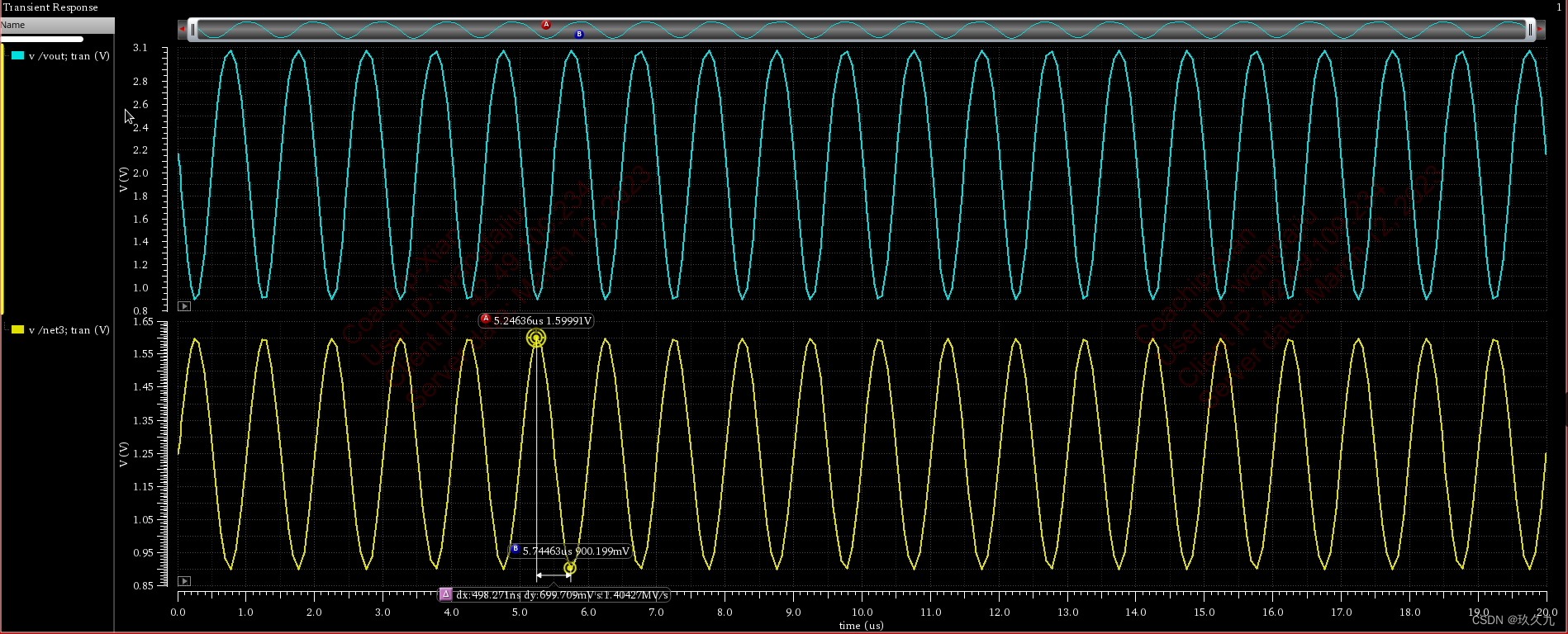The width and height of the screenshot is (1568, 634).
Task: Click the marker B point on yellow waveform trough
Action: click(x=570, y=568)
